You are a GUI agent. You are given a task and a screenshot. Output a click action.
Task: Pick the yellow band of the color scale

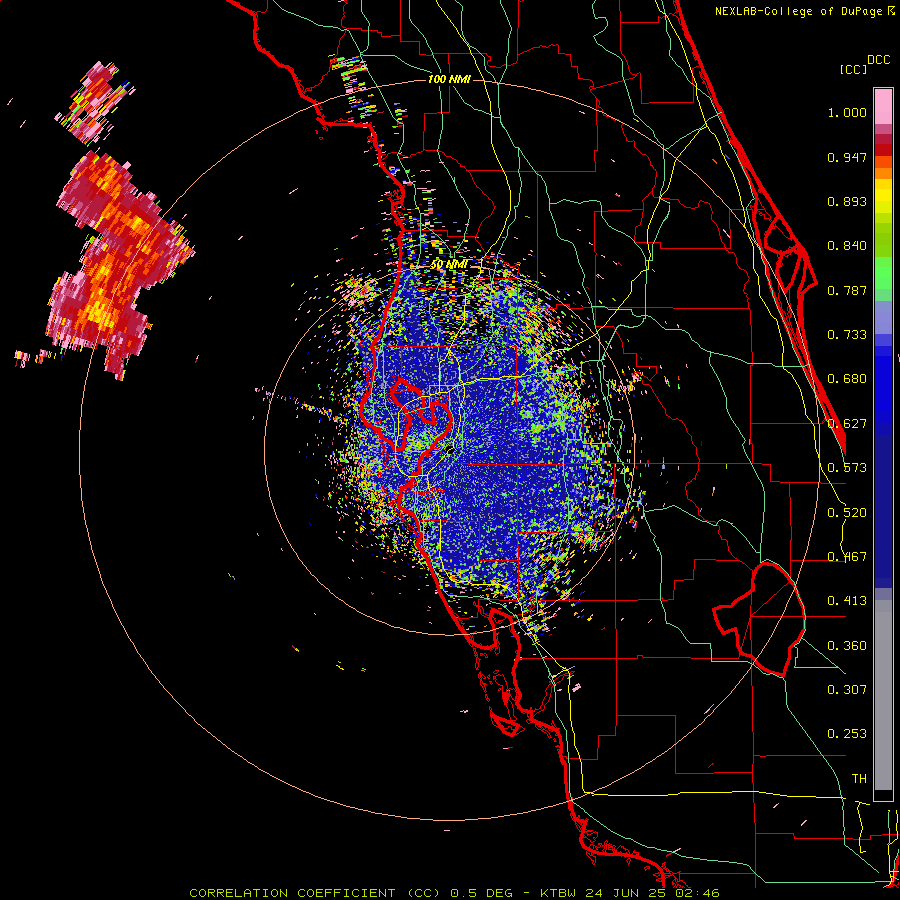pos(883,196)
